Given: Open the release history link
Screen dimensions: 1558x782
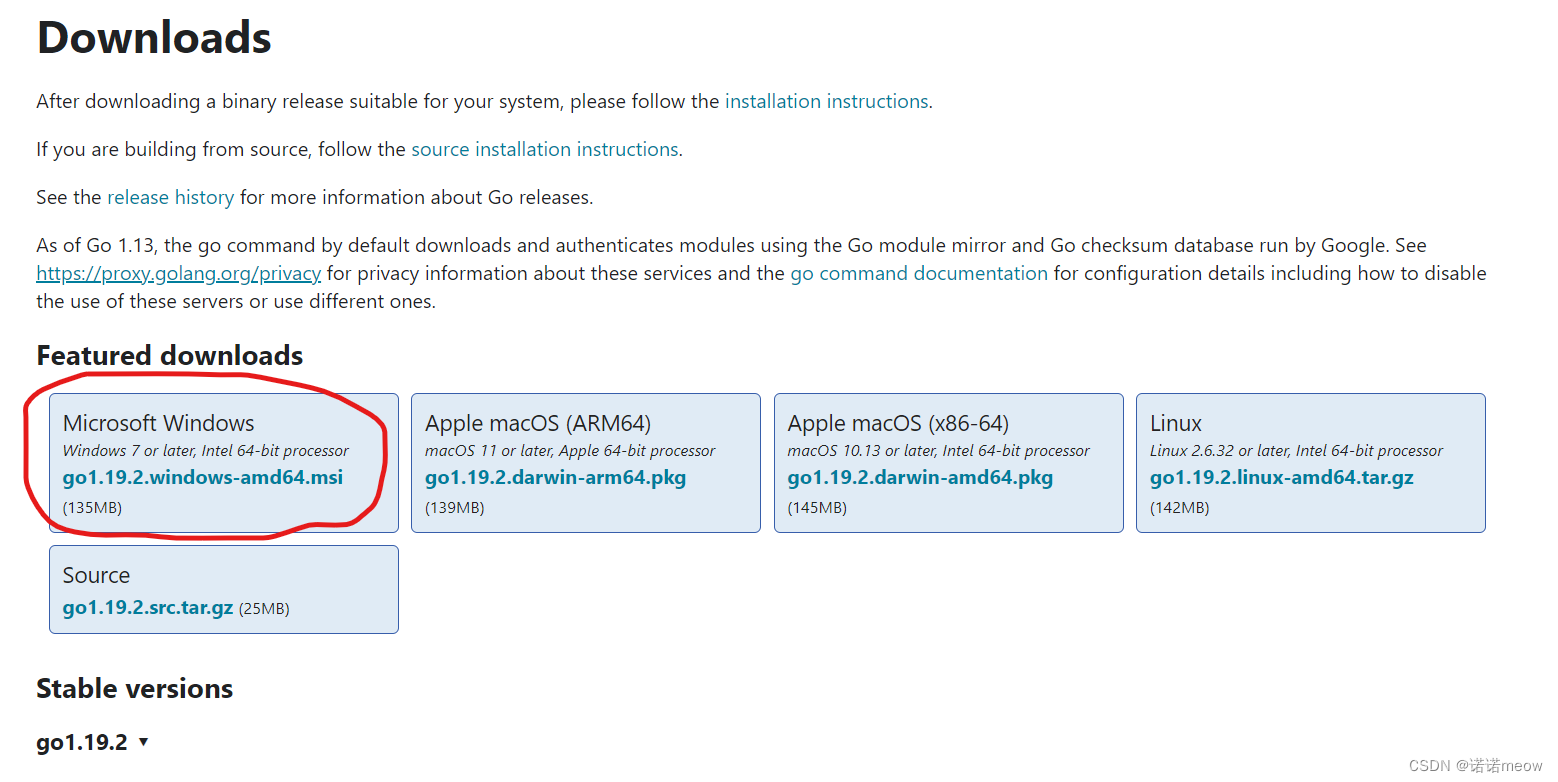Looking at the screenshot, I should [171, 197].
